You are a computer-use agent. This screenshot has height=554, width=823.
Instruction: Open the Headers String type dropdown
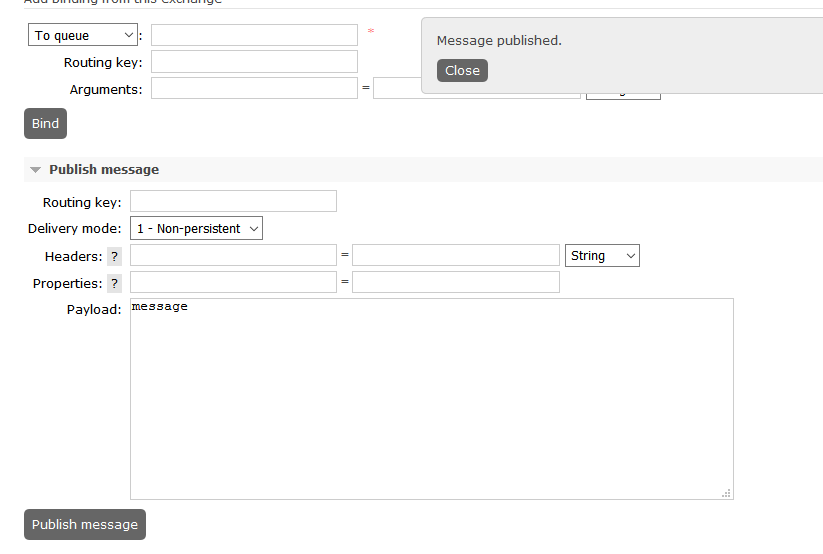602,256
